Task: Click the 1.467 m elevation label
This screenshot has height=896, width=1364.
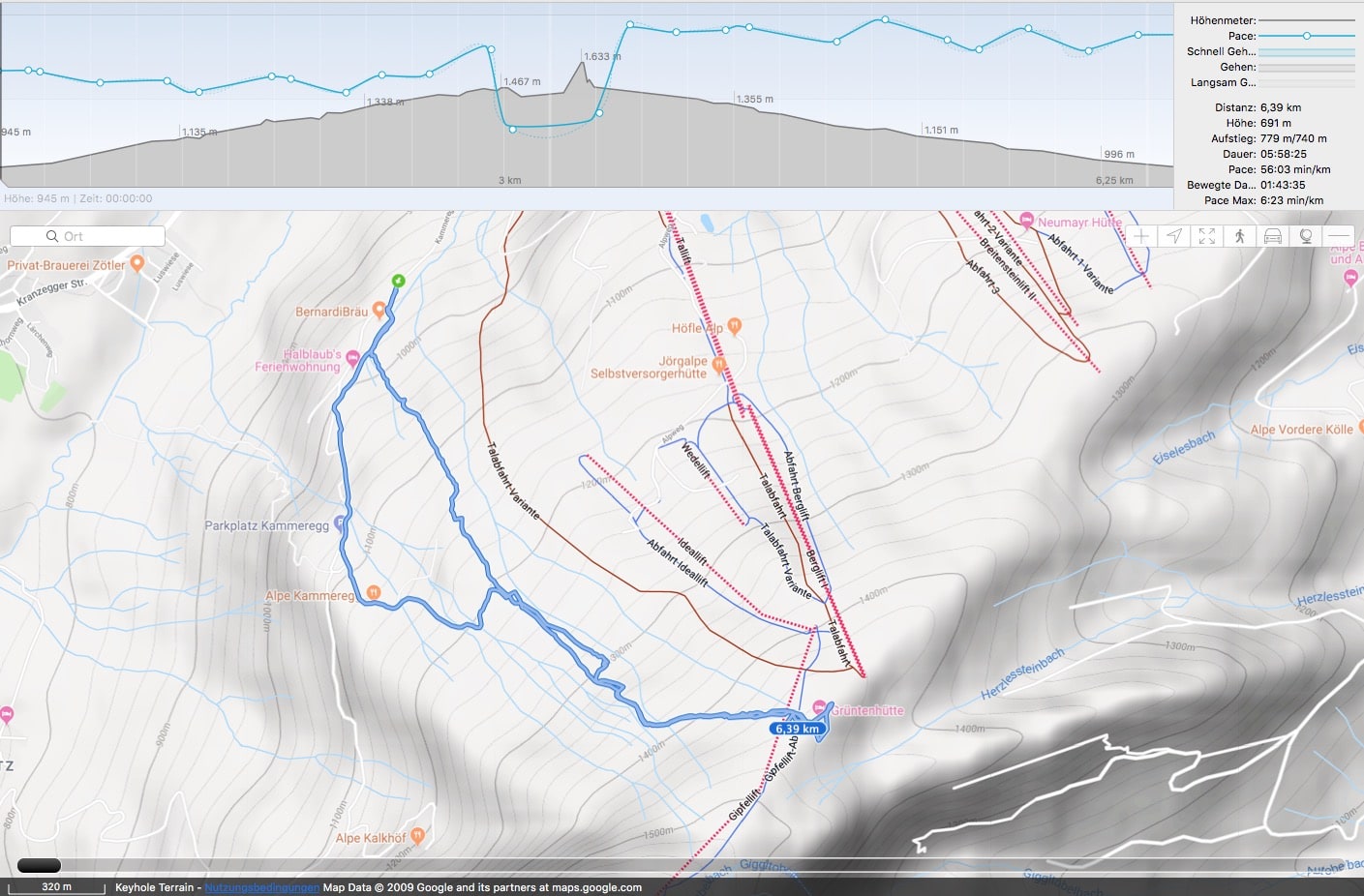Action: coord(522,82)
